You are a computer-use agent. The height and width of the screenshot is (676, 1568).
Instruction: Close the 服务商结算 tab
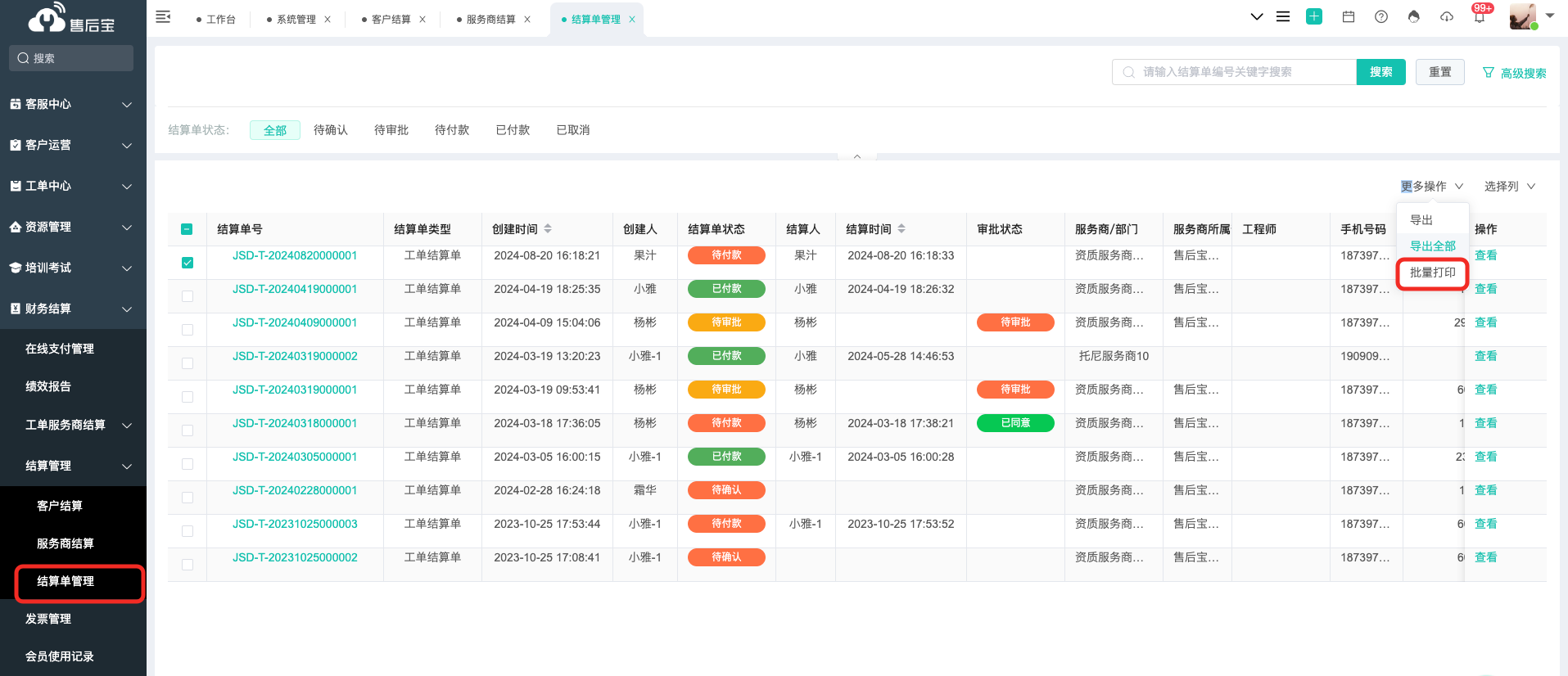tap(527, 19)
